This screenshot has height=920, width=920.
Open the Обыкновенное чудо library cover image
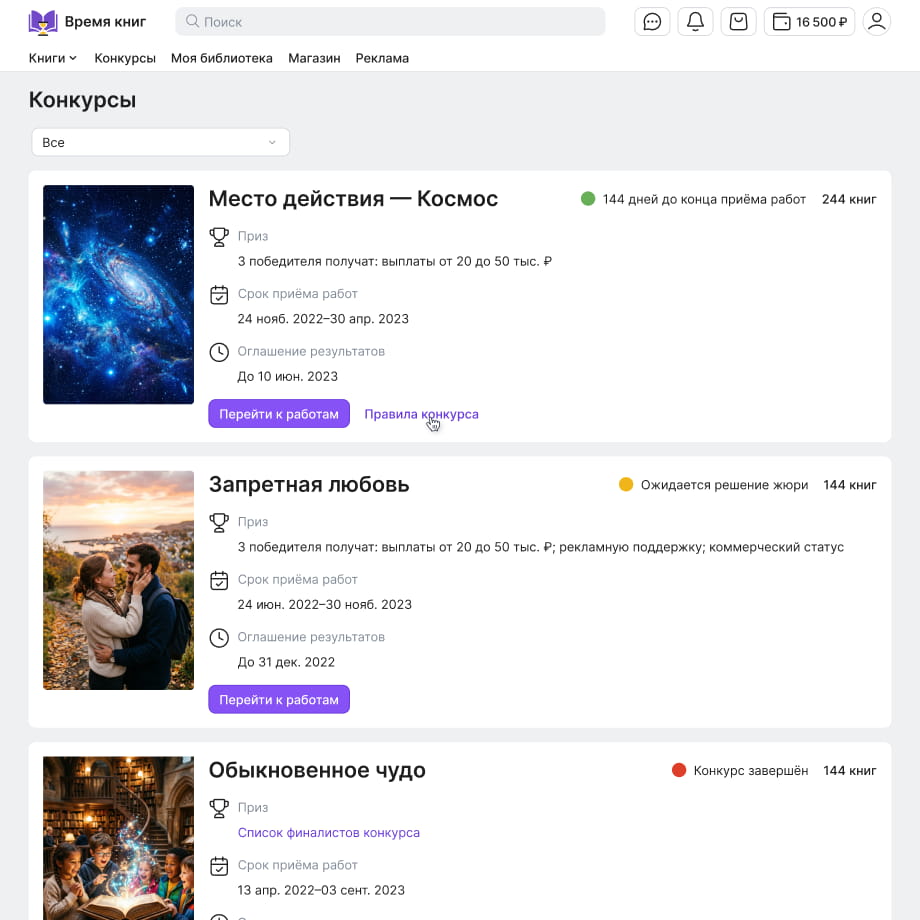pyautogui.click(x=119, y=838)
